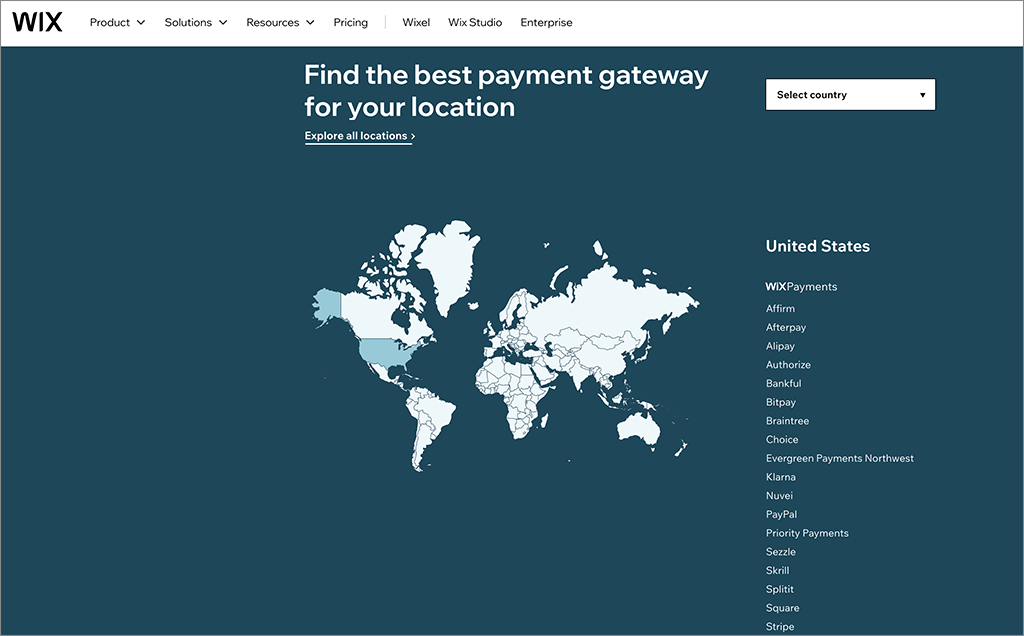Open Wix Payments provider
The width and height of the screenshot is (1024, 636).
pyautogui.click(x=801, y=287)
